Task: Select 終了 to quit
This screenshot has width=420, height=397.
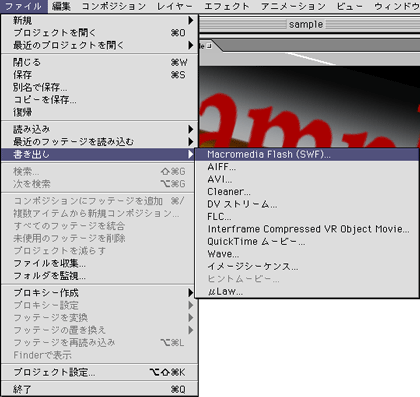Action: pyautogui.click(x=99, y=389)
